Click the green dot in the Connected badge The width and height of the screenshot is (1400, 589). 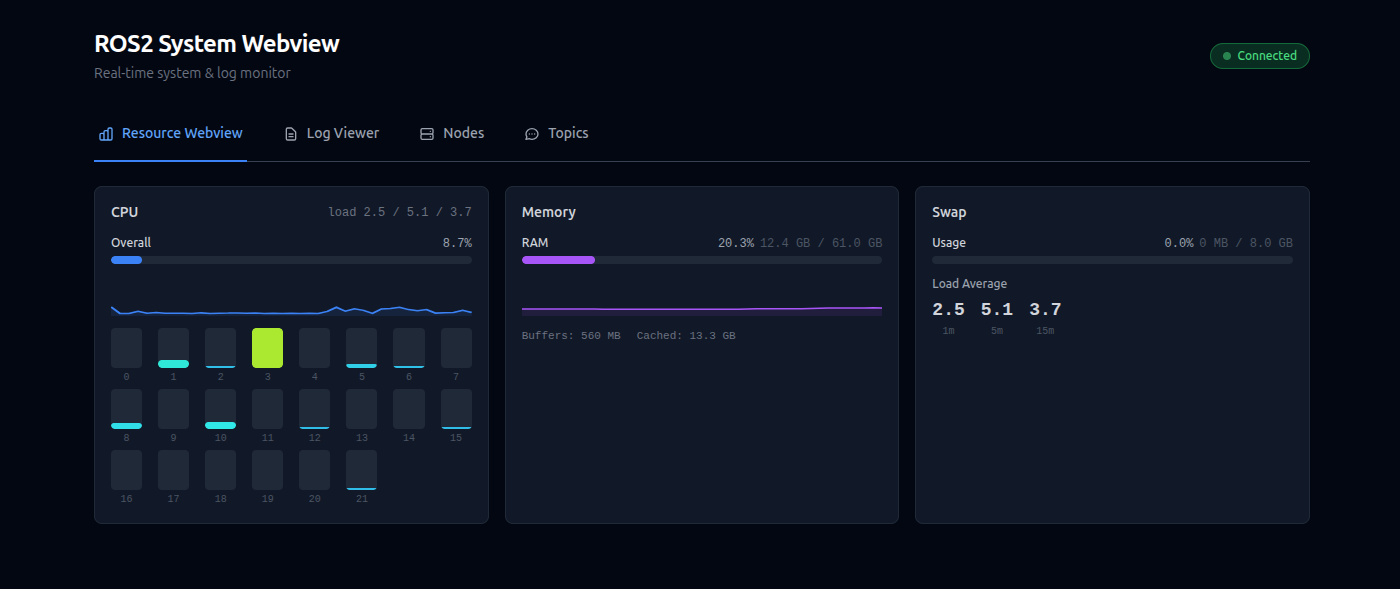[1225, 56]
